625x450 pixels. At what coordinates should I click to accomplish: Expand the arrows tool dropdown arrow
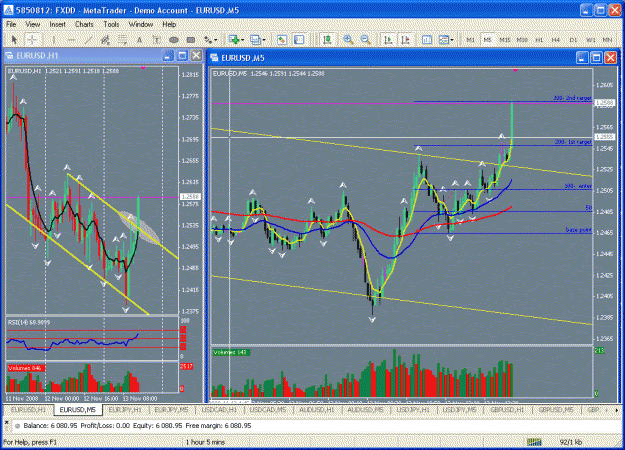(216, 40)
